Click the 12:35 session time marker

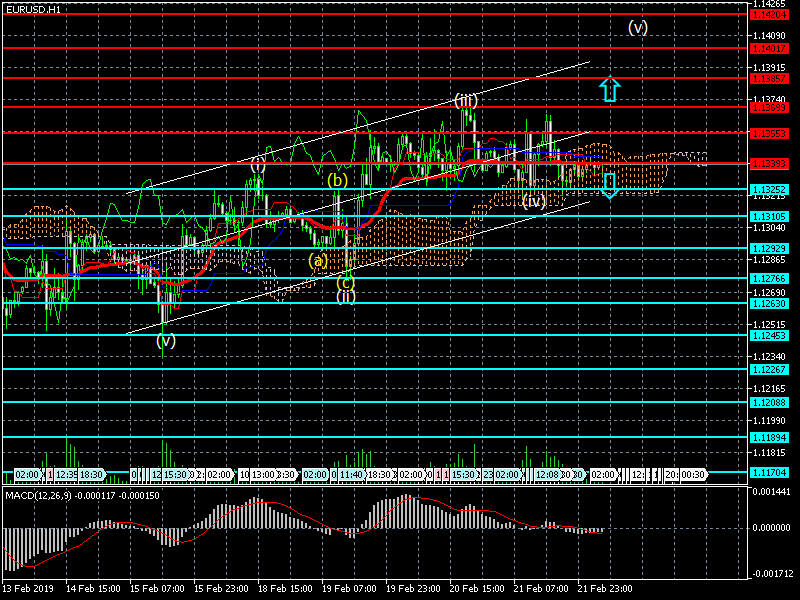coord(66,475)
